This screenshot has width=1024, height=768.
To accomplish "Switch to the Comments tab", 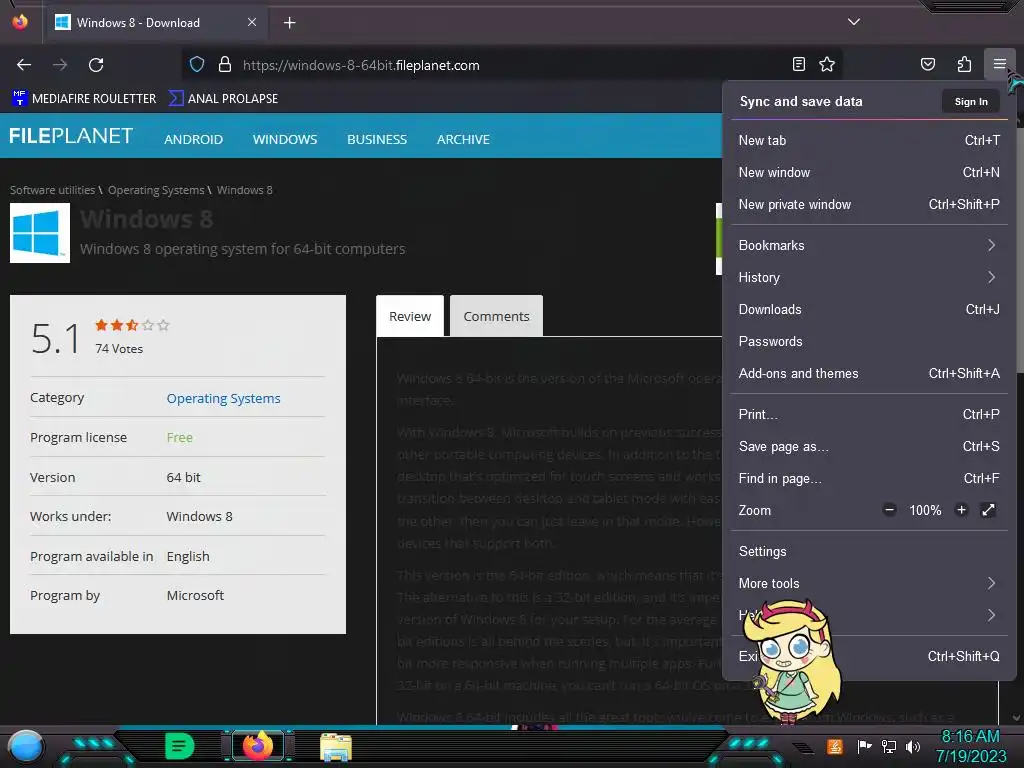I will click(x=496, y=316).
